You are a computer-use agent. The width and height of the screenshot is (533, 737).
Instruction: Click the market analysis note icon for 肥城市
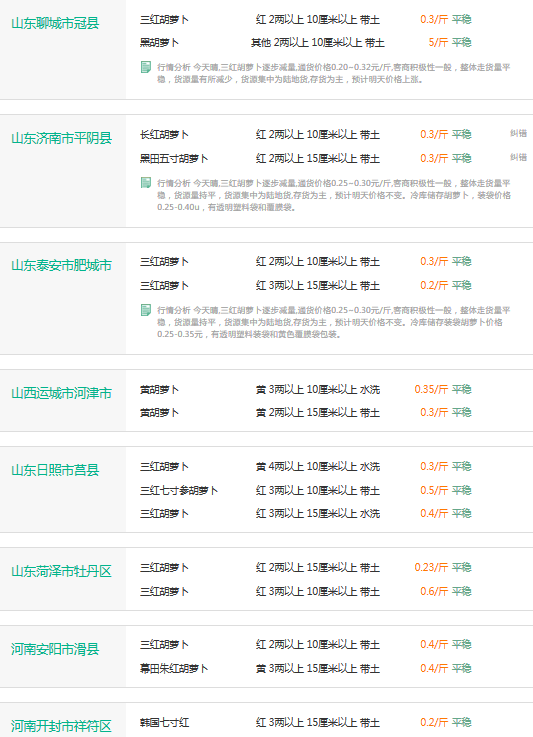[x=146, y=310]
